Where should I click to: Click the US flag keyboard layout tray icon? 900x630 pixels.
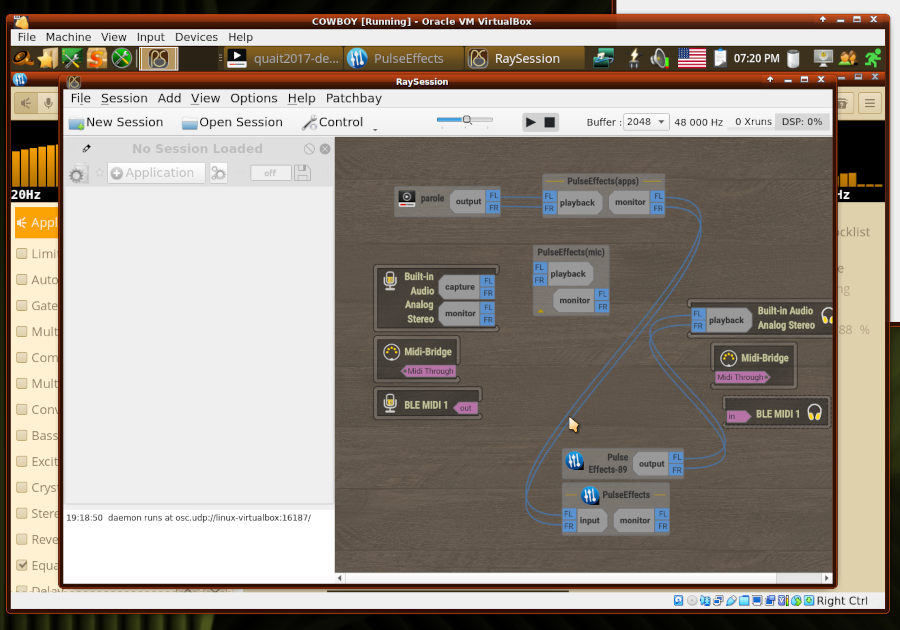691,58
